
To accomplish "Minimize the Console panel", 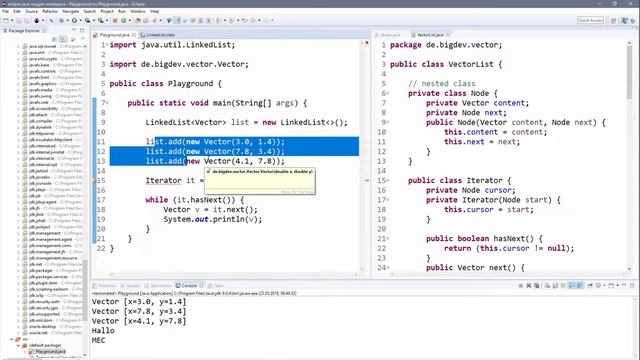I will pos(624,285).
